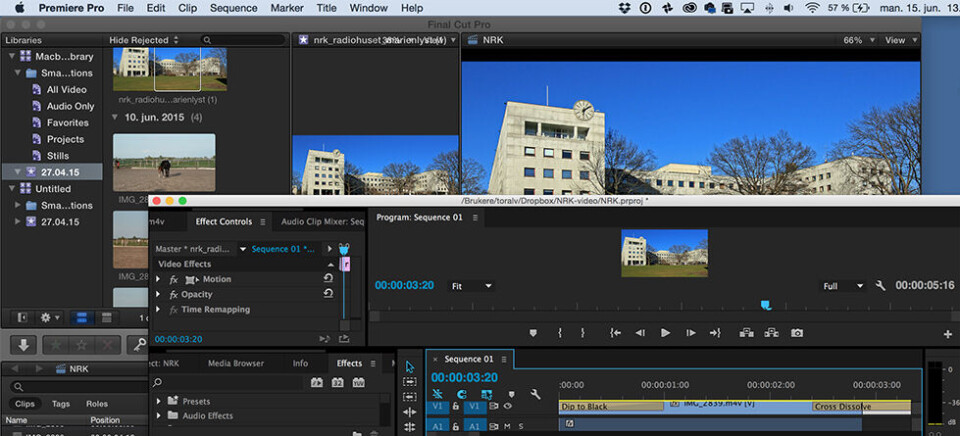Screen dimensions: 960x436
Task: Mute the A1 audio track
Action: click(x=508, y=426)
